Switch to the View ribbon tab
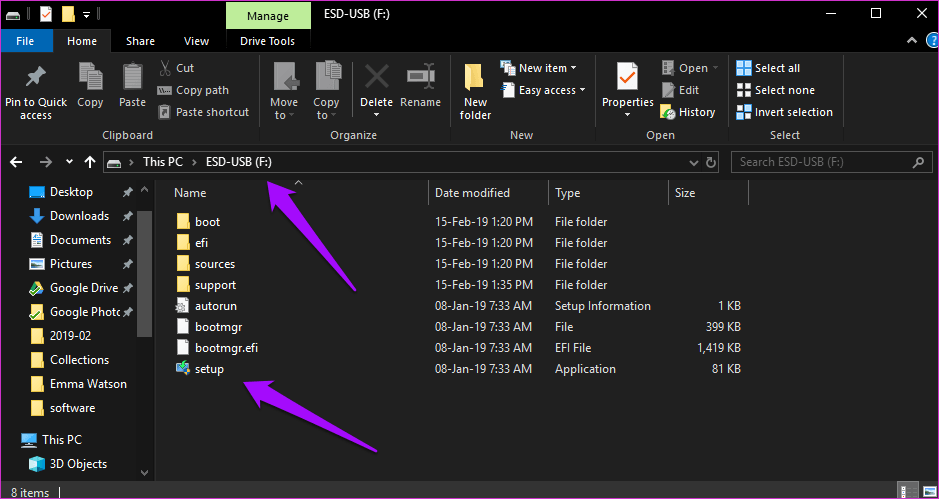 point(196,41)
